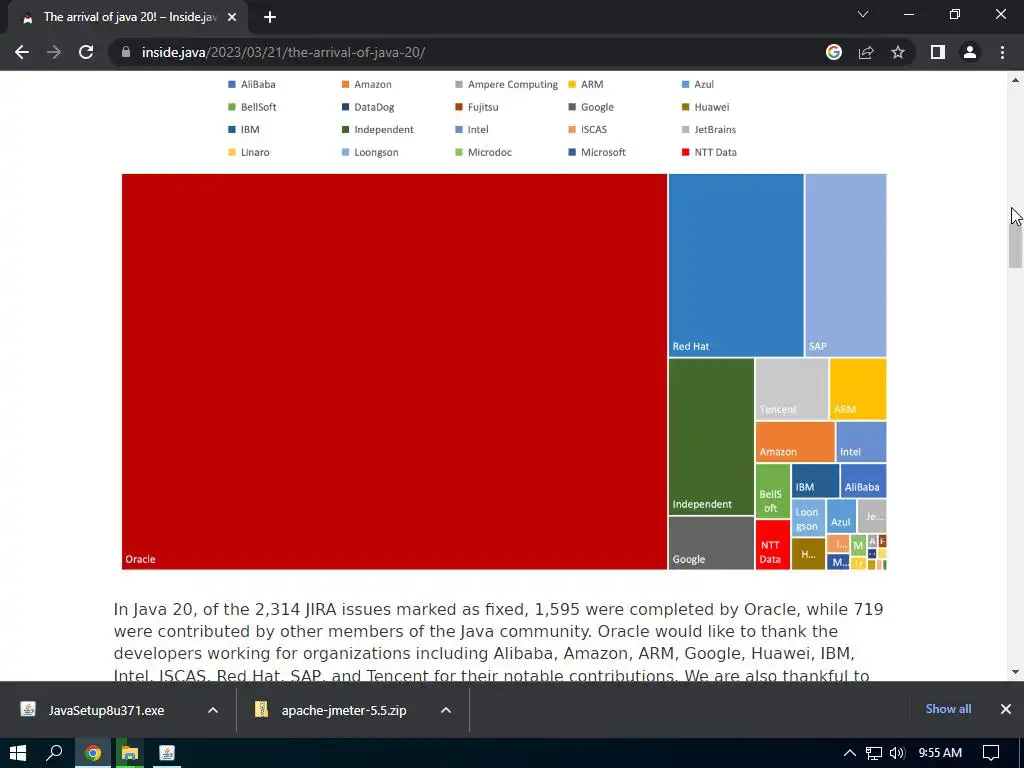Click the IBM treemap block
This screenshot has height=768, width=1024.
click(x=815, y=481)
